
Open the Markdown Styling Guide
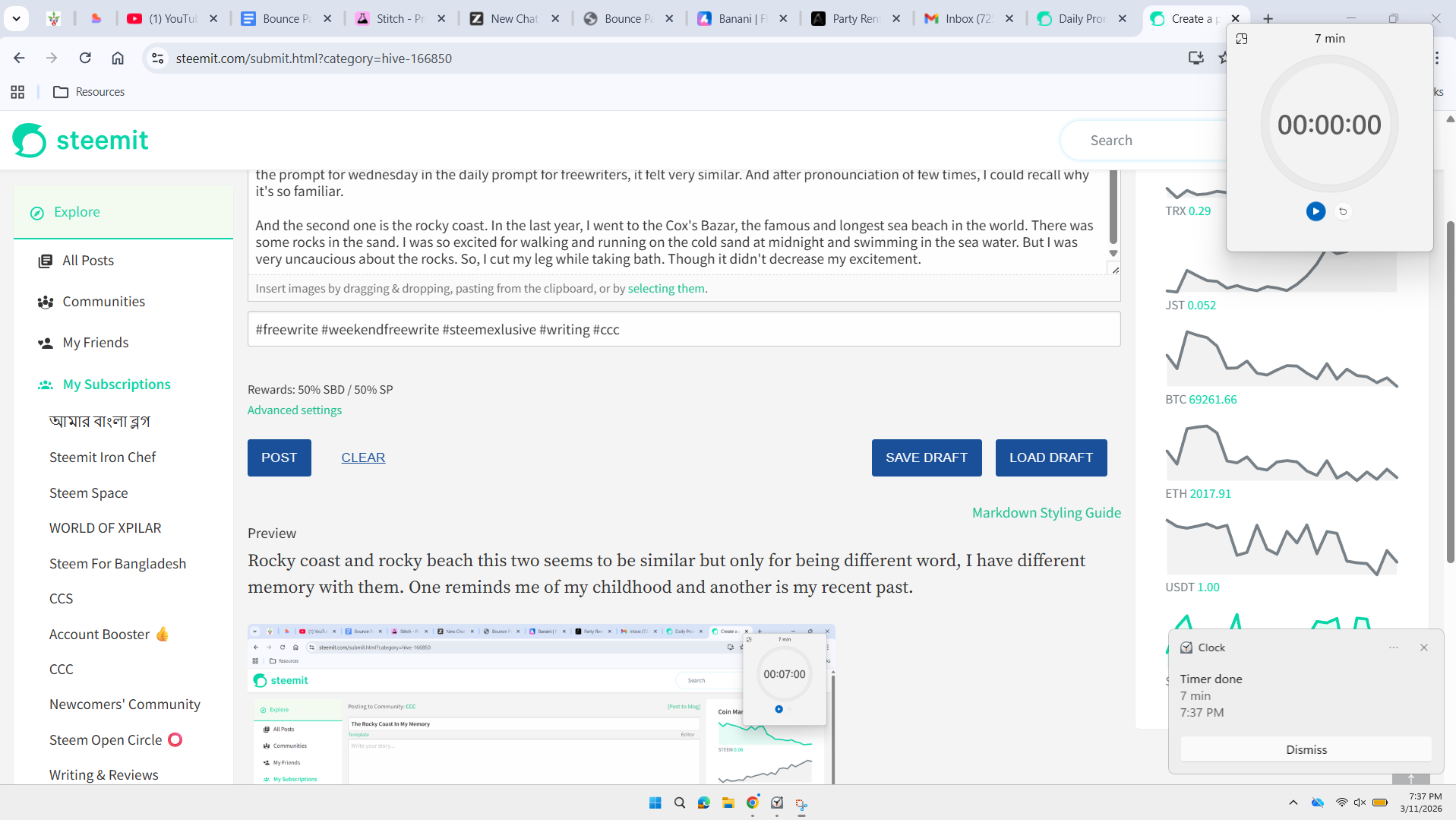[1047, 513]
